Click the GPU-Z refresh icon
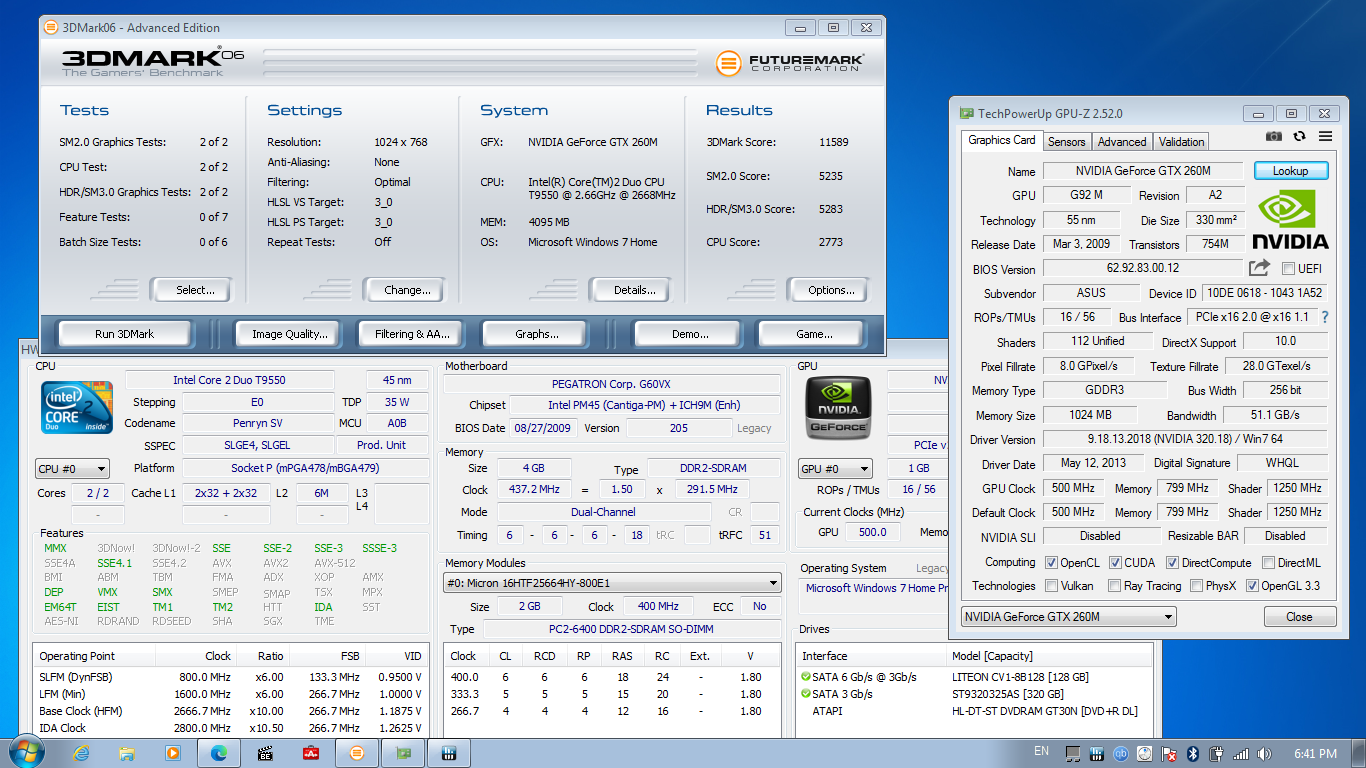Viewport: 1366px width, 768px height. 1299,137
